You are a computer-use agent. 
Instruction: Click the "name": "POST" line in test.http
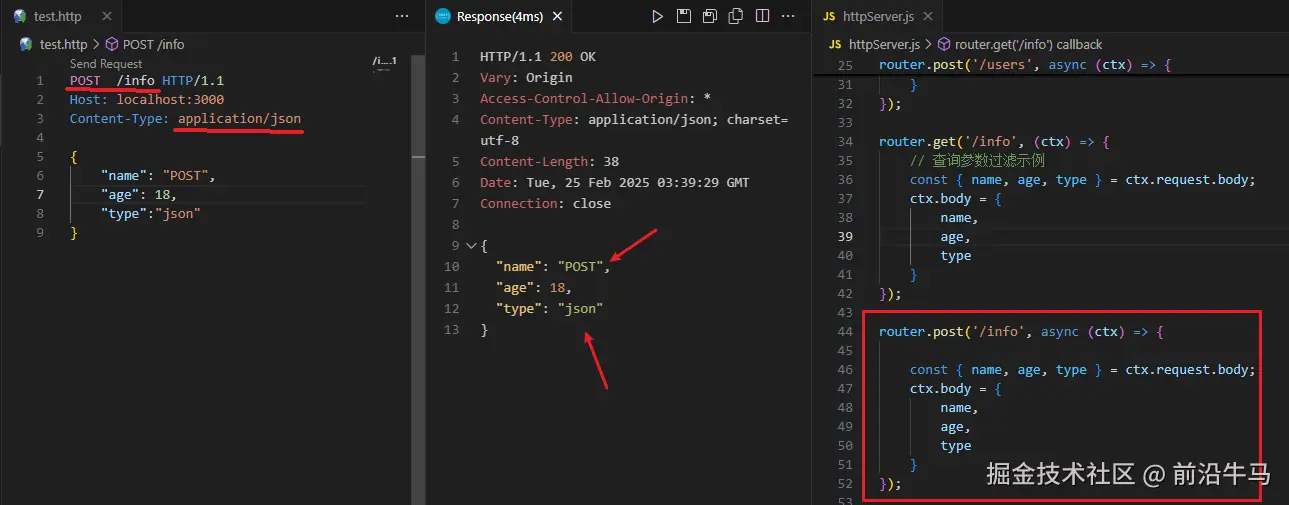(158, 175)
